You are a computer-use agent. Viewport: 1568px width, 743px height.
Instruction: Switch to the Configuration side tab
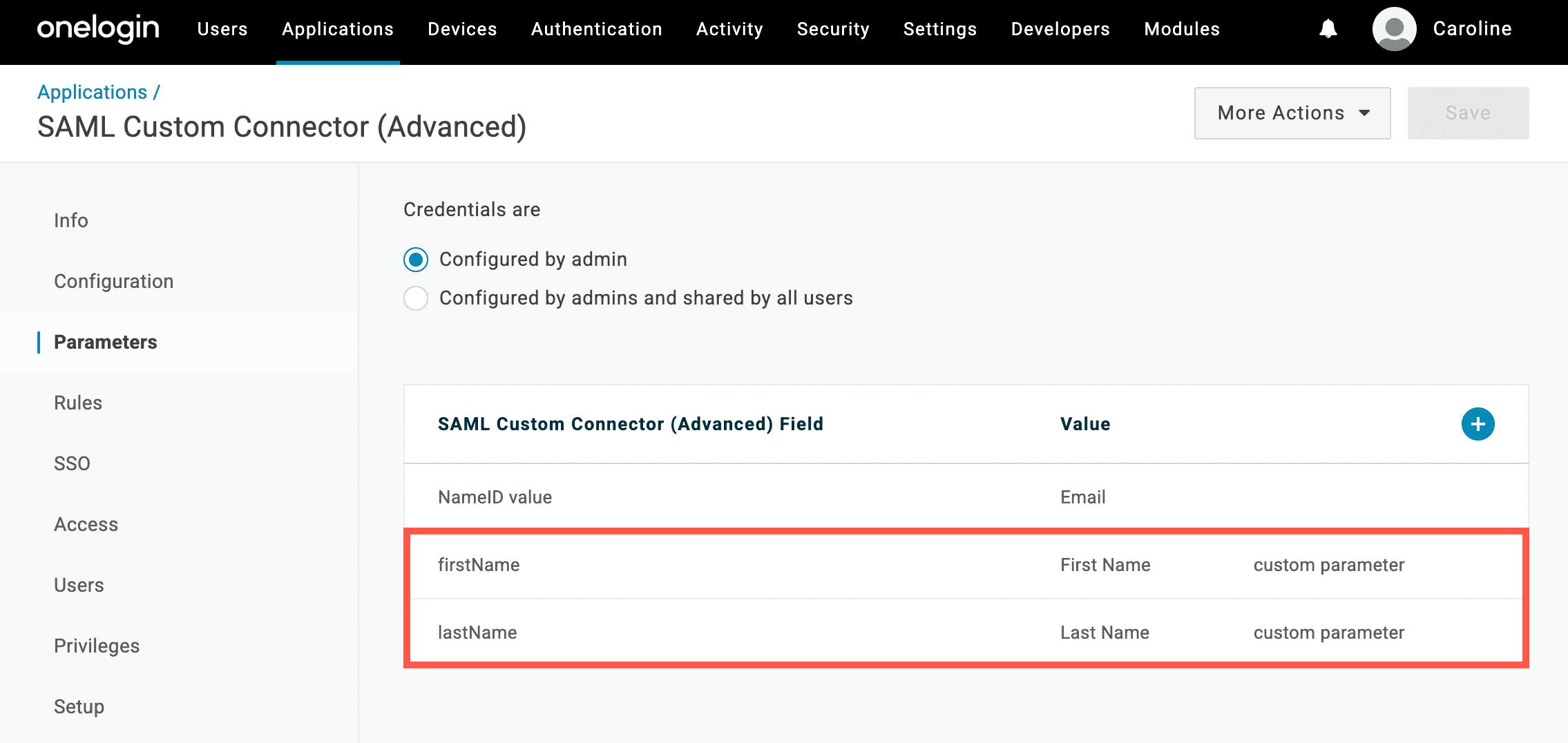click(114, 281)
